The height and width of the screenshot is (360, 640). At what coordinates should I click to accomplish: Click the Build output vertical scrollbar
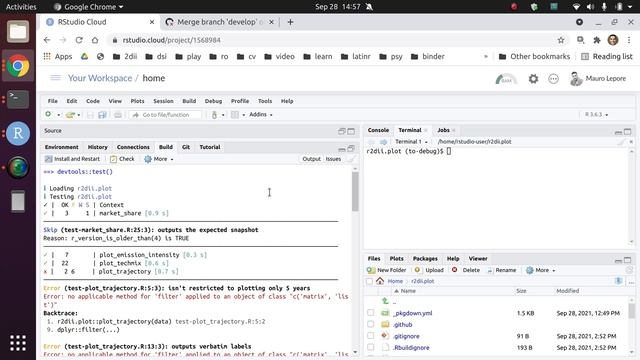click(355, 191)
